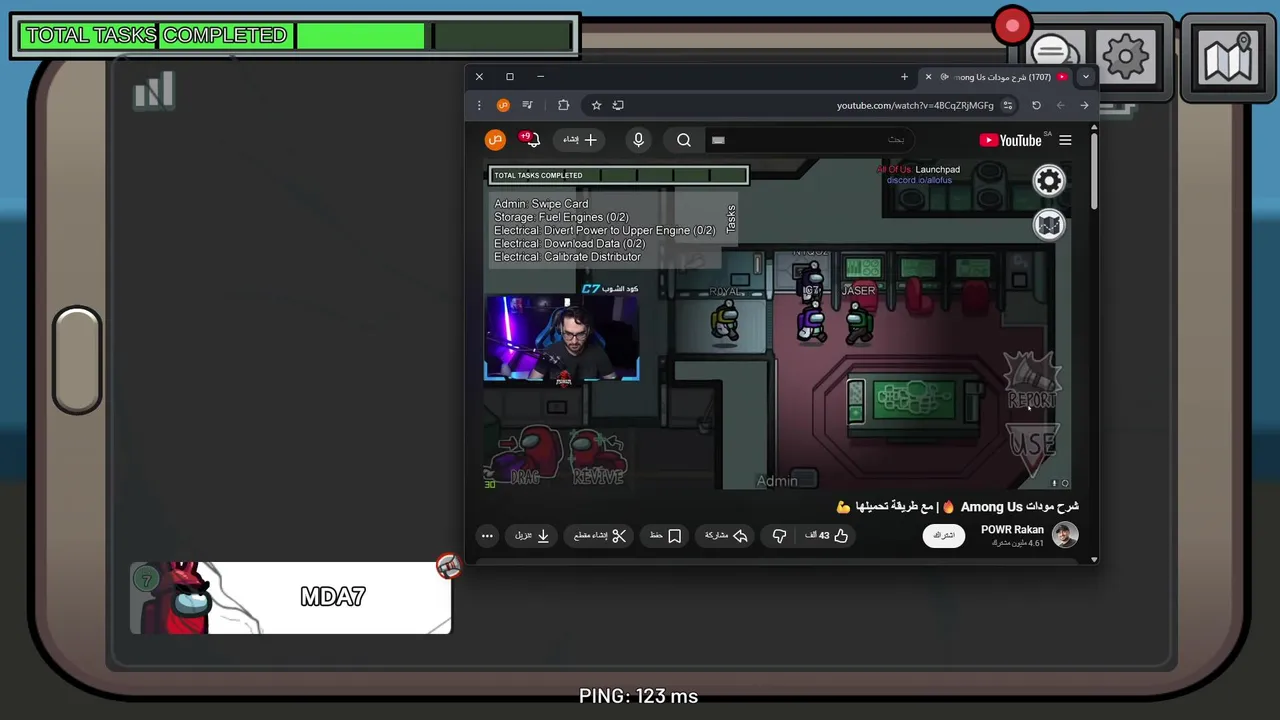Click the YouTube search magnifier button

684,140
